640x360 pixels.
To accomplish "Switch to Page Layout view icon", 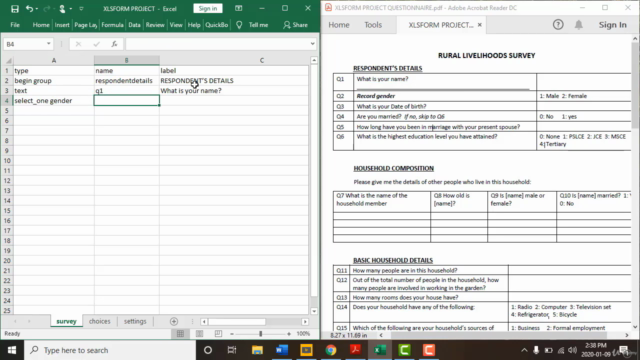I will (x=199, y=334).
